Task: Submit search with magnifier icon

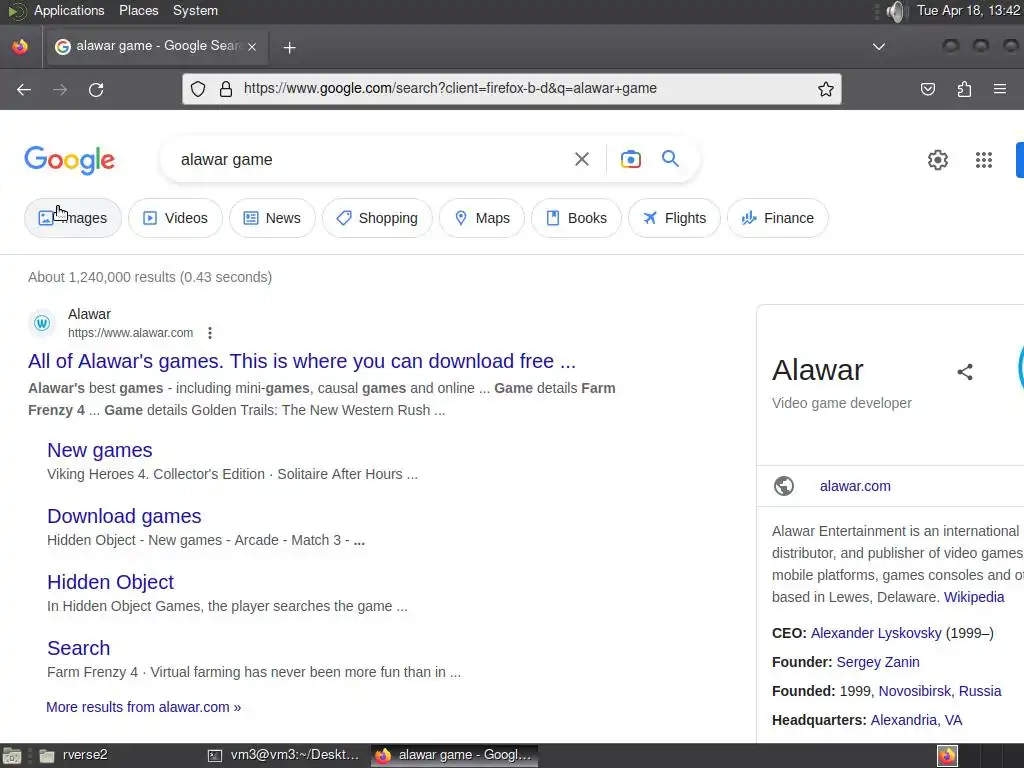Action: click(x=670, y=159)
